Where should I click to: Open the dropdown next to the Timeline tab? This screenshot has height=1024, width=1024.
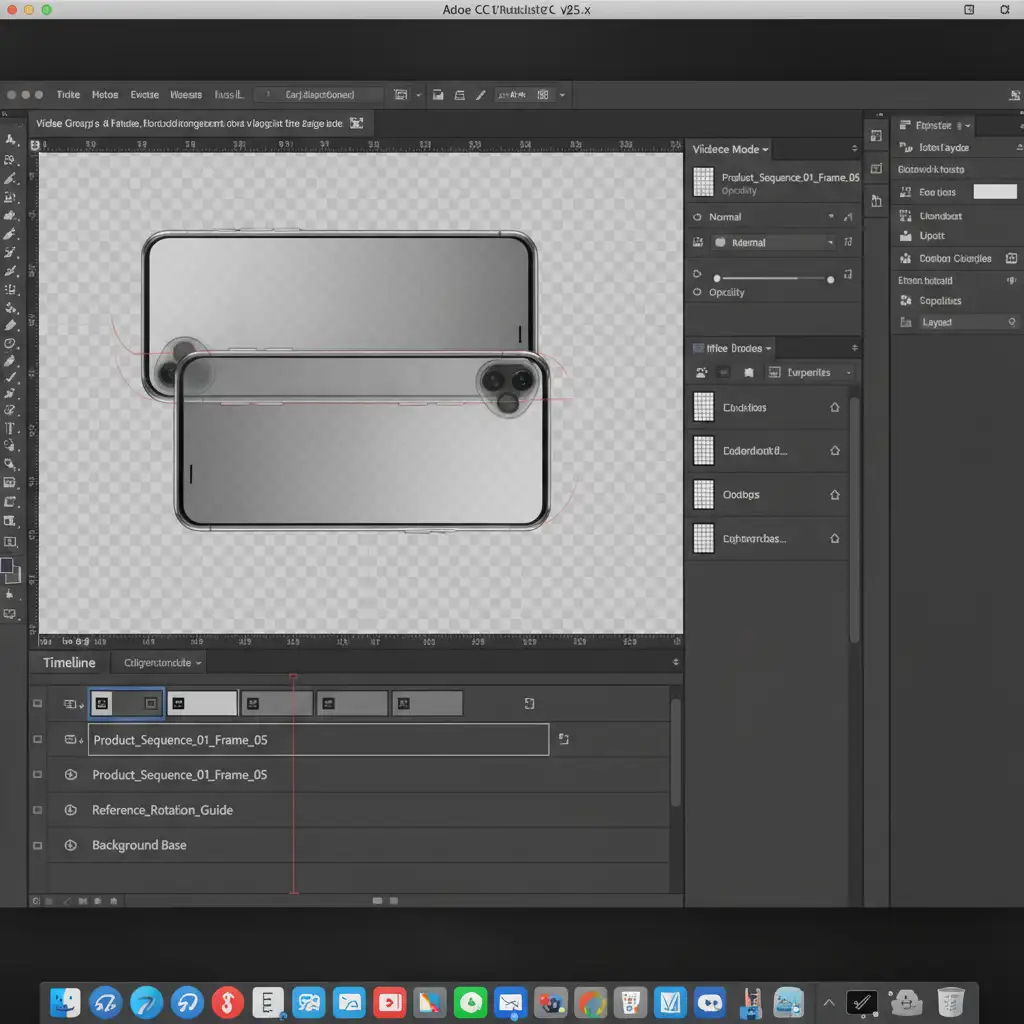click(163, 663)
